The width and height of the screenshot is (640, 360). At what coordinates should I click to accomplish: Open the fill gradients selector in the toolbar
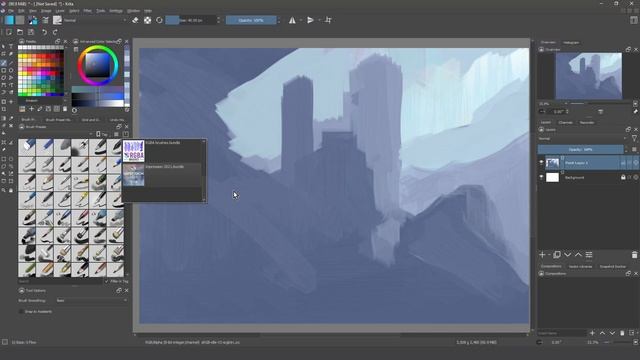click(x=9, y=20)
